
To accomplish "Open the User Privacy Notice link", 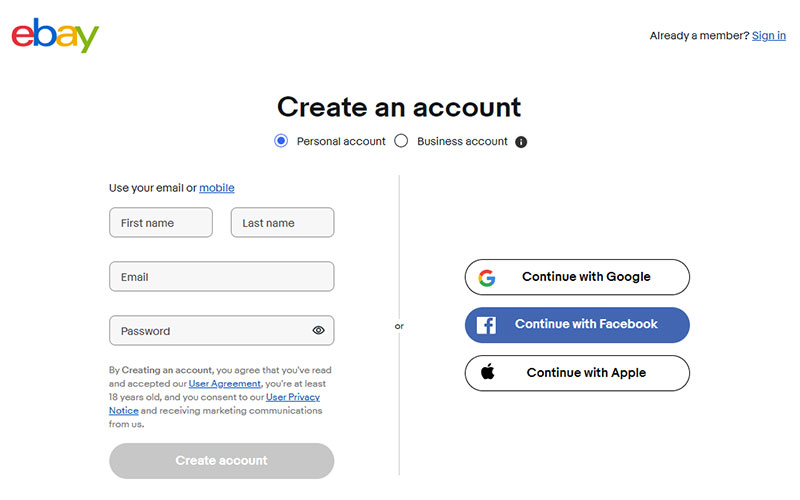I will (x=293, y=397).
